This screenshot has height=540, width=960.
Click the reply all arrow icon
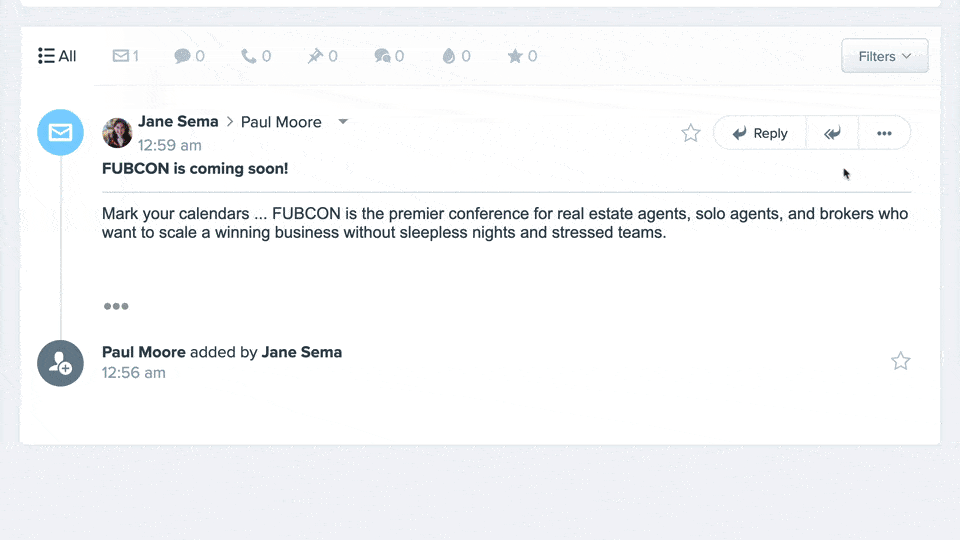click(x=832, y=133)
